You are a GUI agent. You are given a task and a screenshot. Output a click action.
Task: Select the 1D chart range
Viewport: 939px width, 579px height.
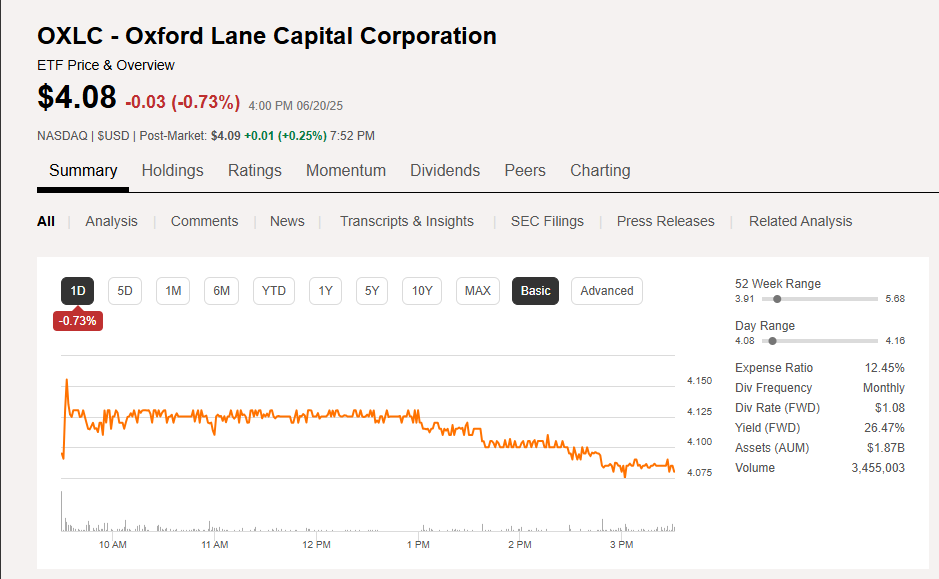pos(78,291)
